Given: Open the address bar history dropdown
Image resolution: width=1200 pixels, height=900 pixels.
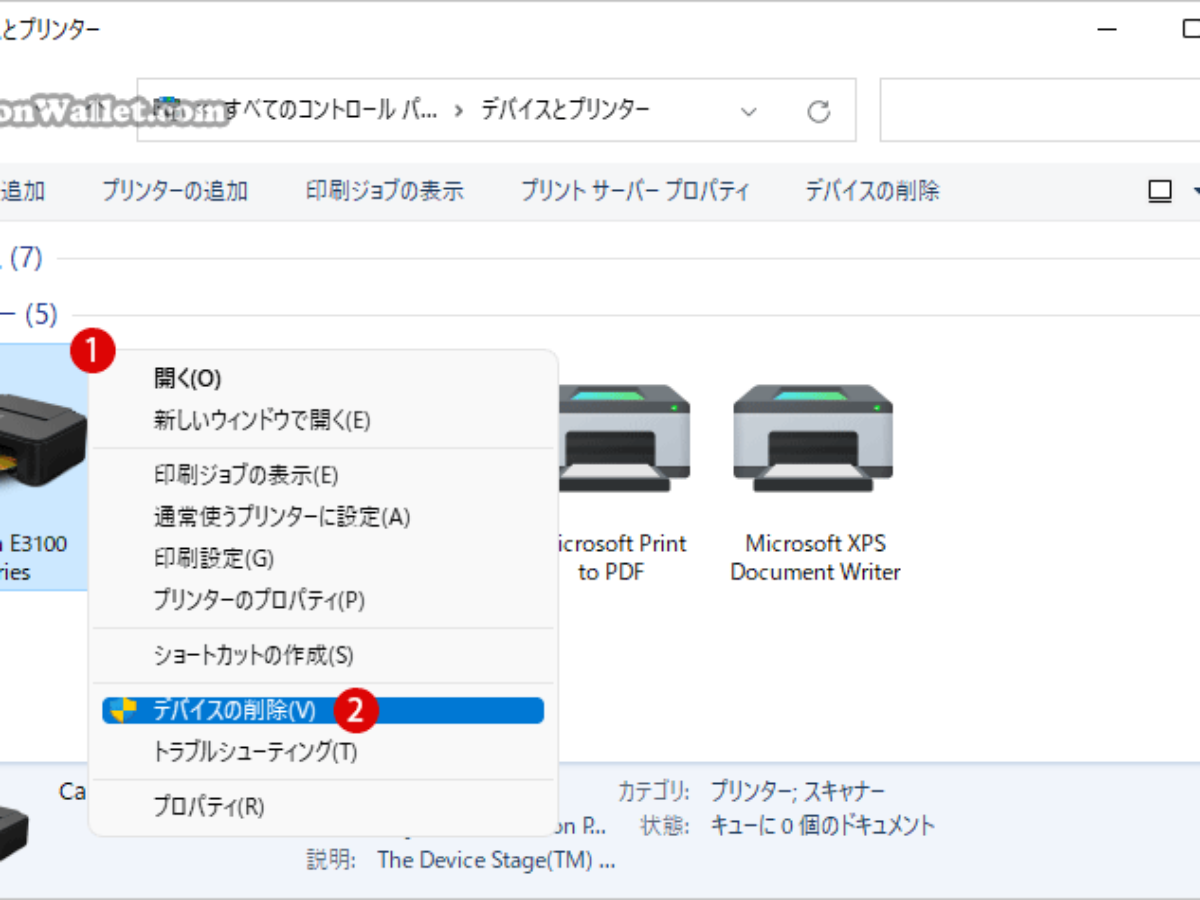Looking at the screenshot, I should point(749,111).
